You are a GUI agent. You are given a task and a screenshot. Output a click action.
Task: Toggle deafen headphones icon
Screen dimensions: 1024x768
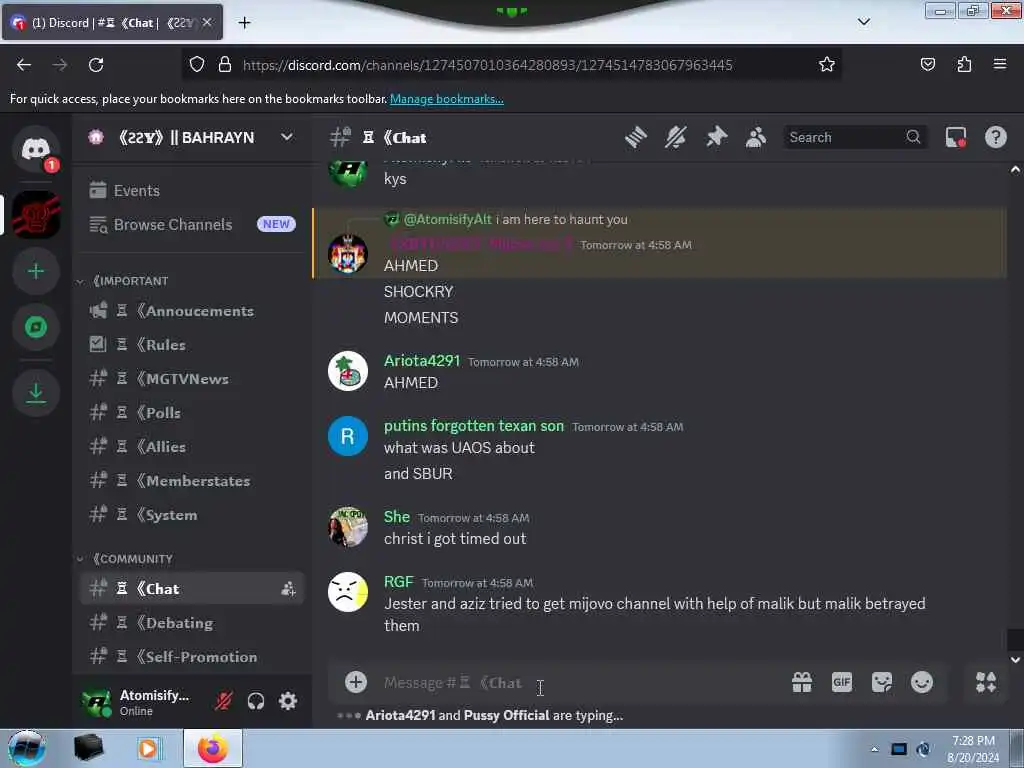[x=256, y=701]
